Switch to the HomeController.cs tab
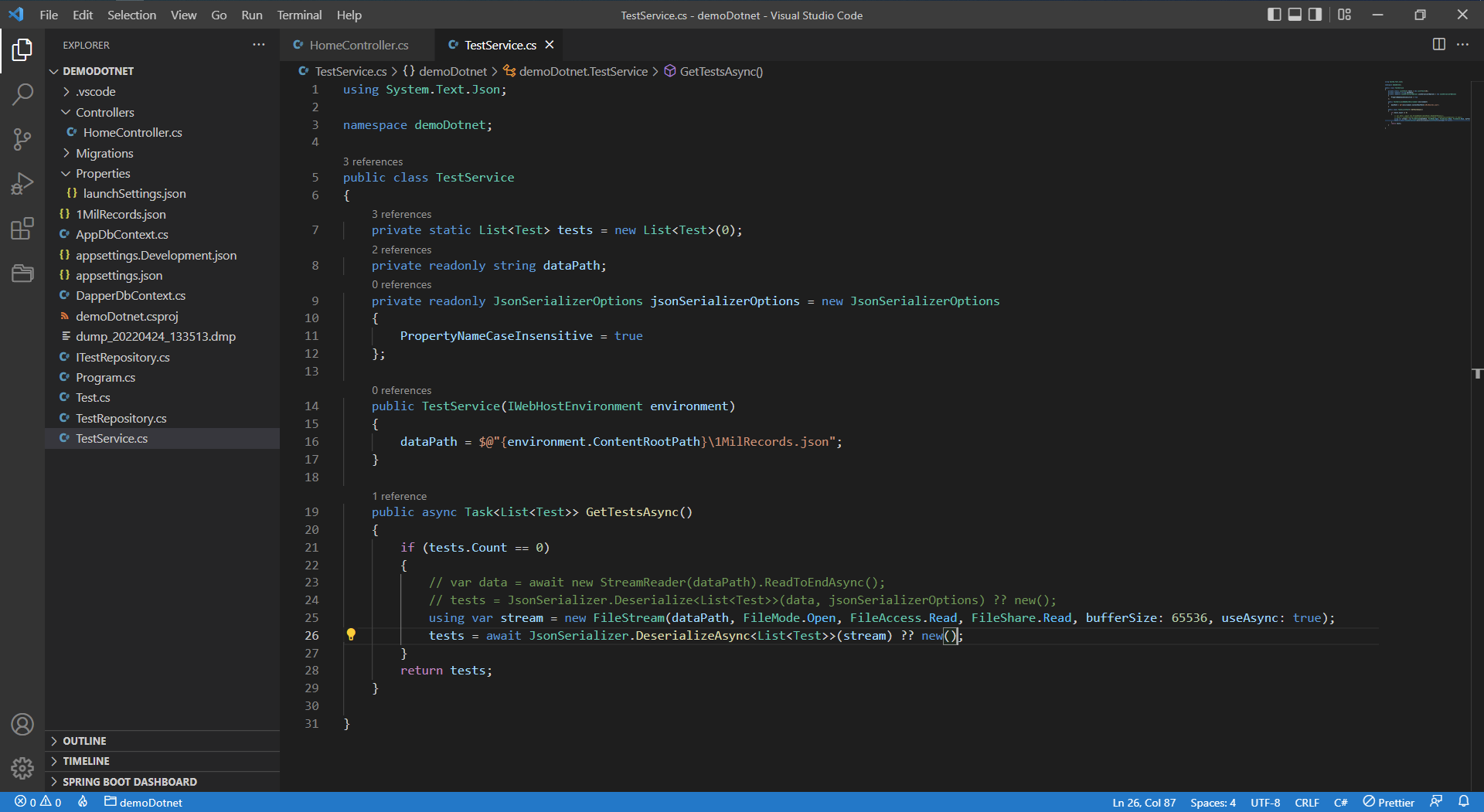This screenshot has width=1484, height=812. point(359,45)
